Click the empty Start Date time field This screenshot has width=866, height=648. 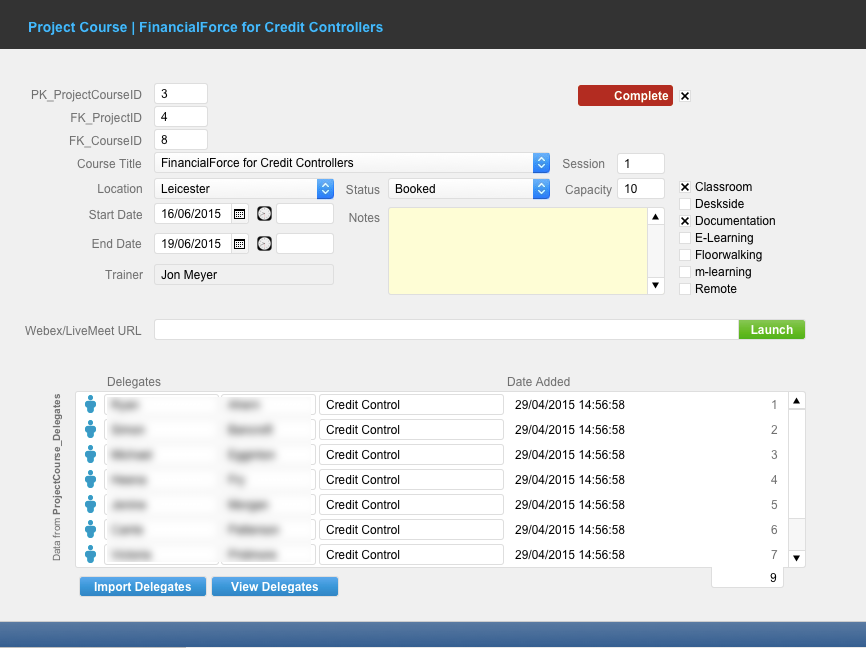(305, 214)
